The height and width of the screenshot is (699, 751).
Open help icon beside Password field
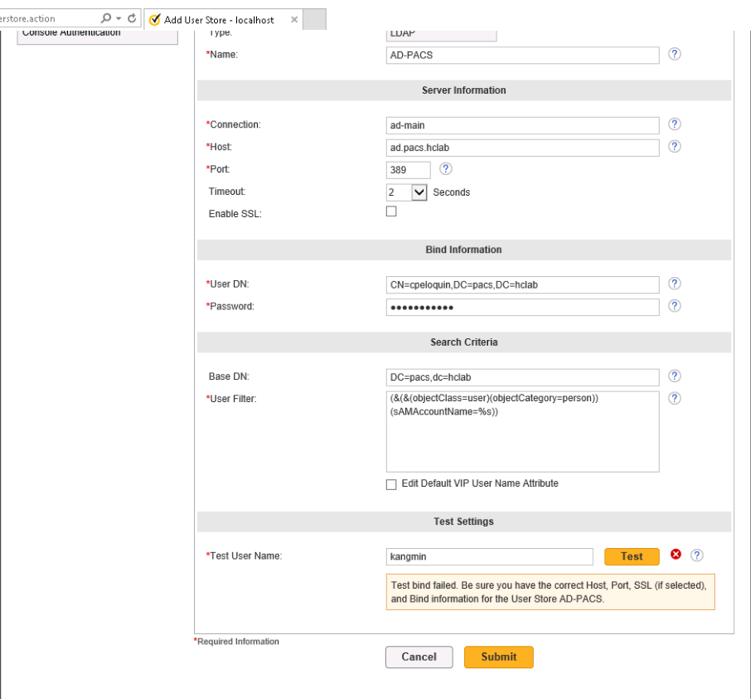coord(674,306)
